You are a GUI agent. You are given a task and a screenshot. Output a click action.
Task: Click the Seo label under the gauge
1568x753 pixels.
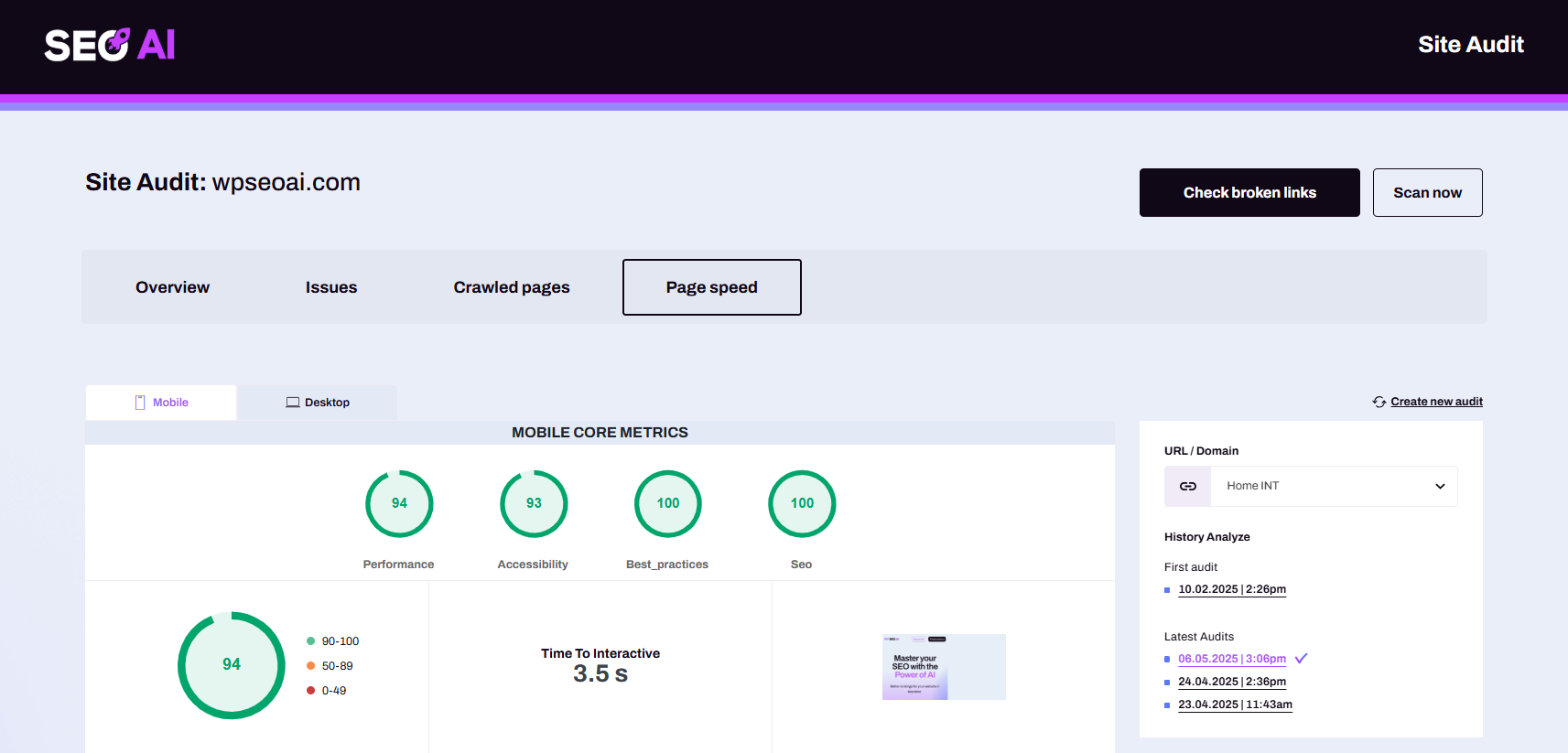[801, 565]
